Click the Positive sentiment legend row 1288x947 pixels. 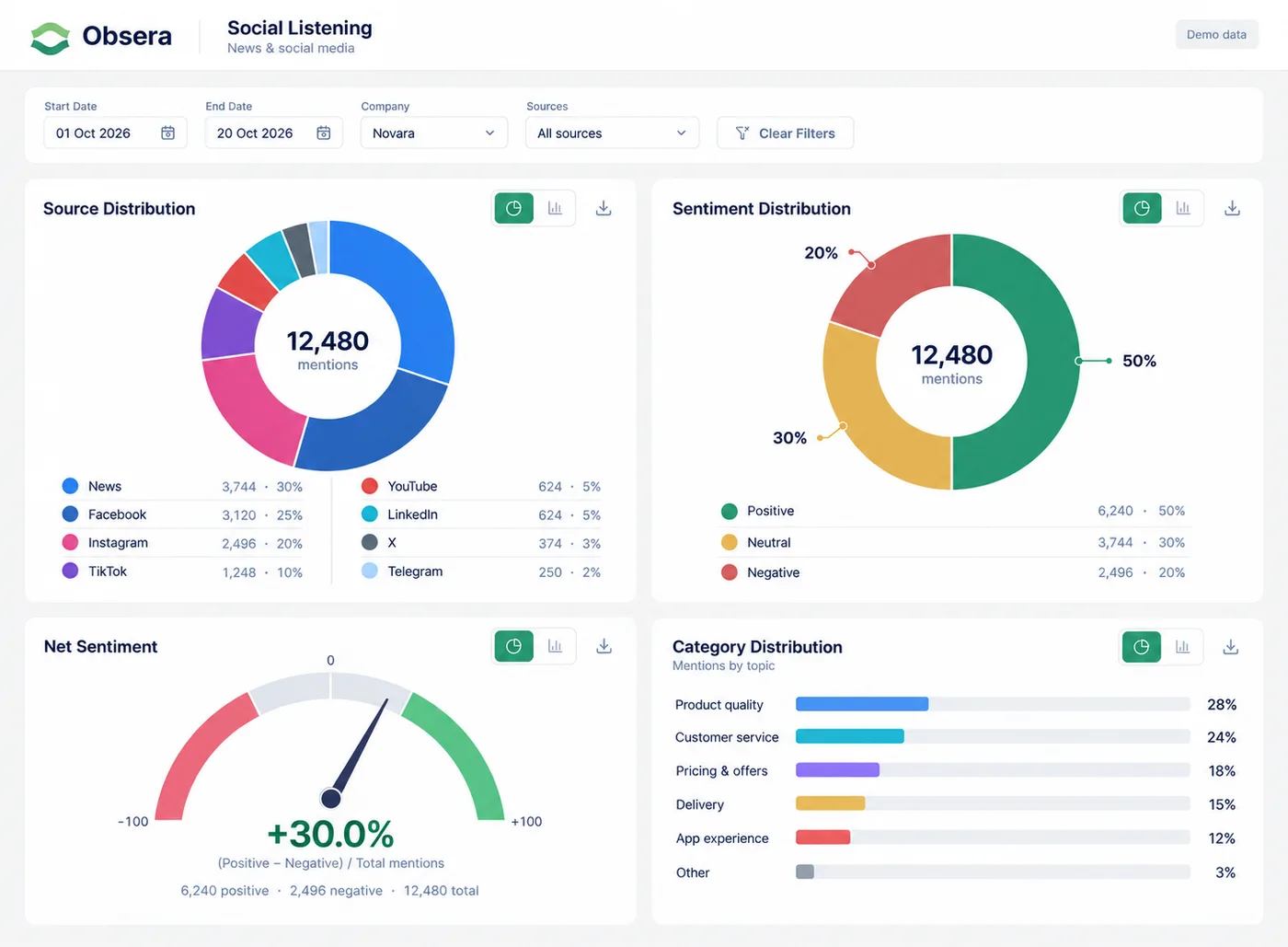point(953,511)
